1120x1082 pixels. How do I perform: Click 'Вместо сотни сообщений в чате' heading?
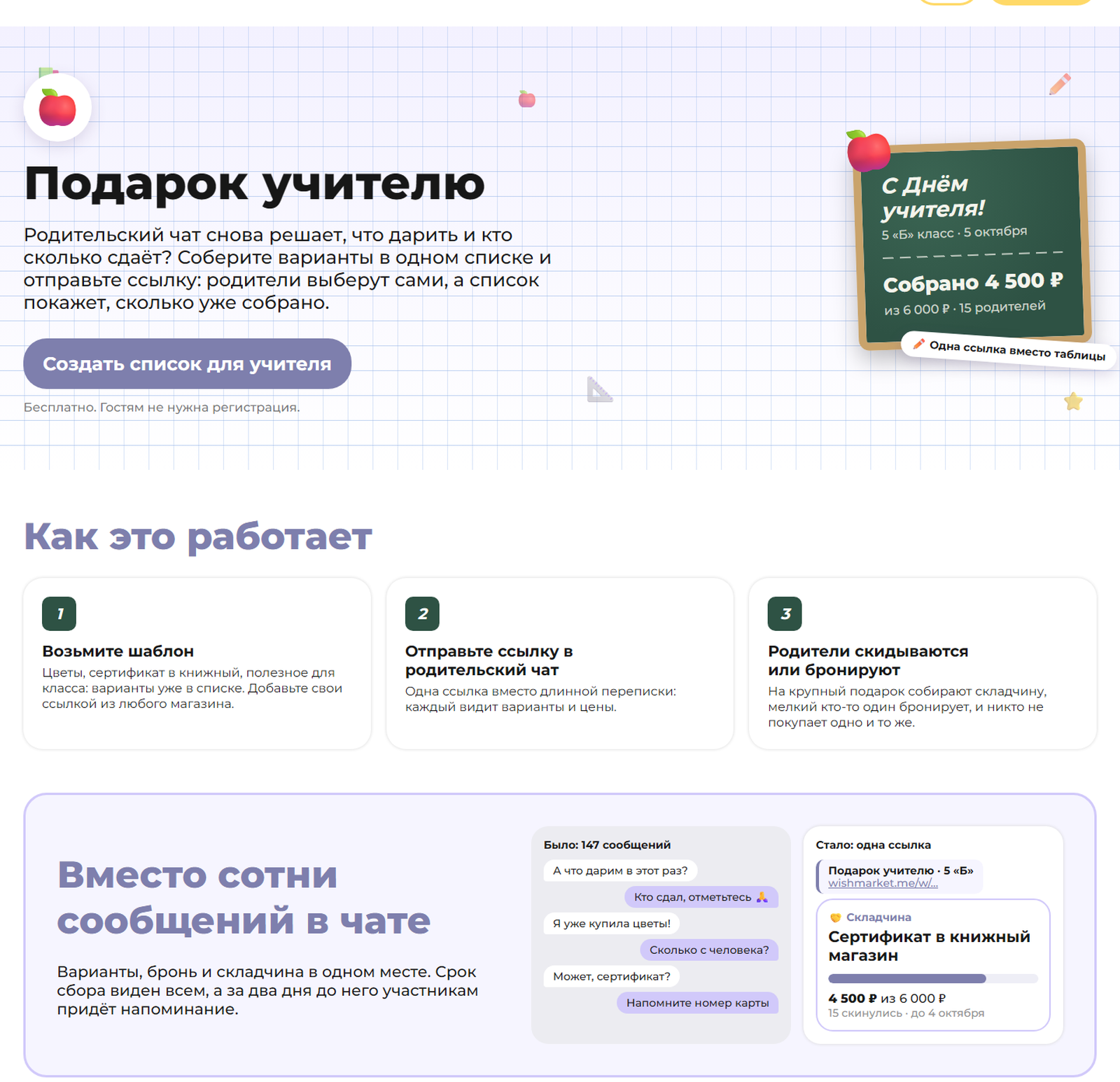pos(244,897)
